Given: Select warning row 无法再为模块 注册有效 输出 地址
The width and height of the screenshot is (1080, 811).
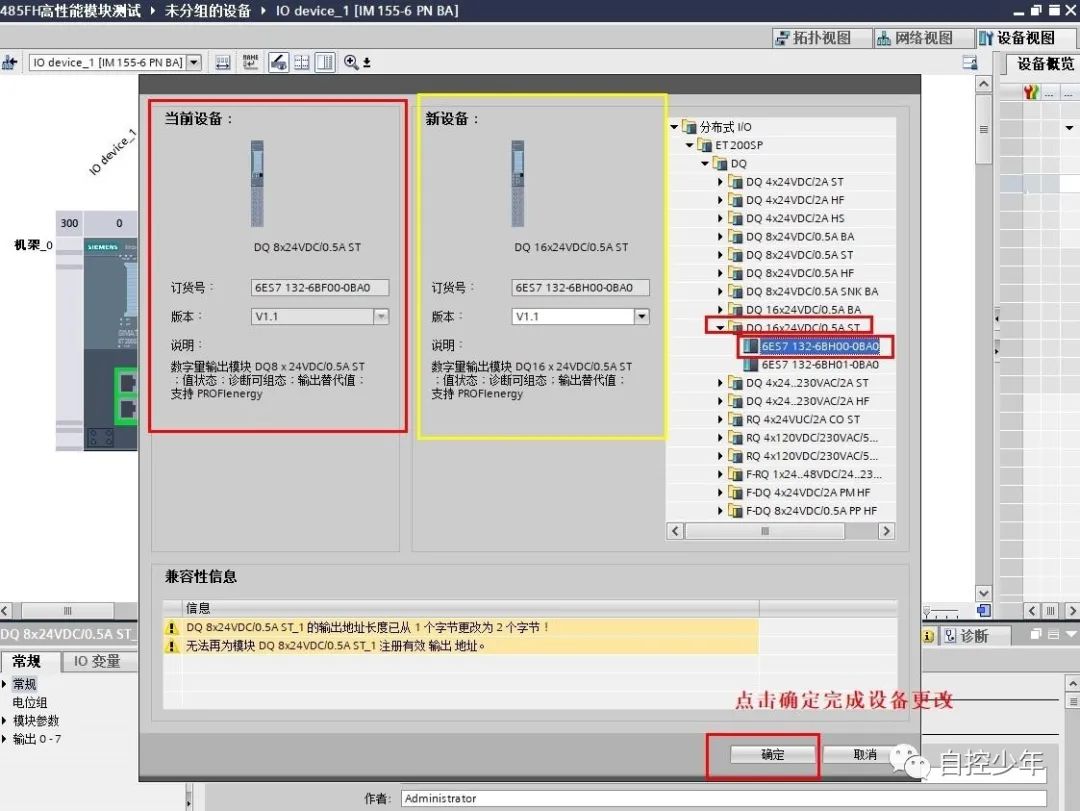Looking at the screenshot, I should coord(461,646).
